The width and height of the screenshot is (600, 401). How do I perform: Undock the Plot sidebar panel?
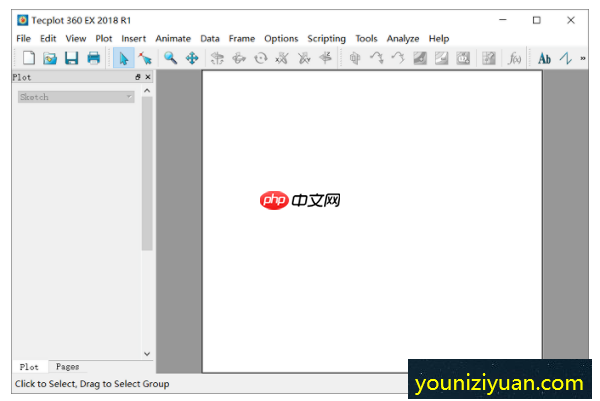click(x=138, y=77)
